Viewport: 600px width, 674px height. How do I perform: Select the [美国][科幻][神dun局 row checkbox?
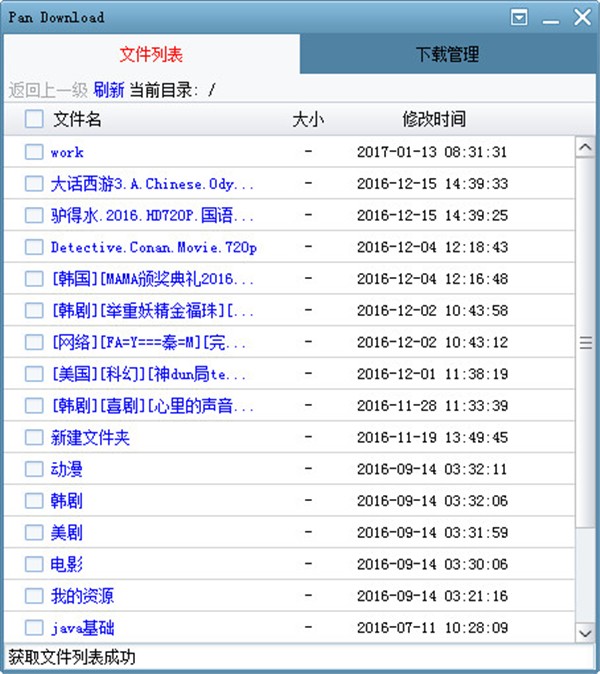click(x=34, y=374)
